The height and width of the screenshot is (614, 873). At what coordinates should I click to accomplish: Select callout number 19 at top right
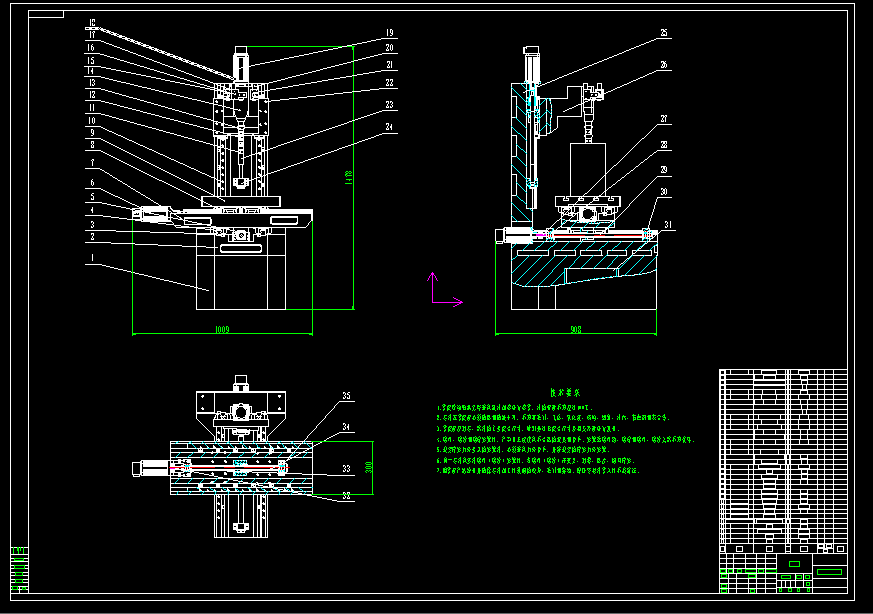click(x=389, y=33)
